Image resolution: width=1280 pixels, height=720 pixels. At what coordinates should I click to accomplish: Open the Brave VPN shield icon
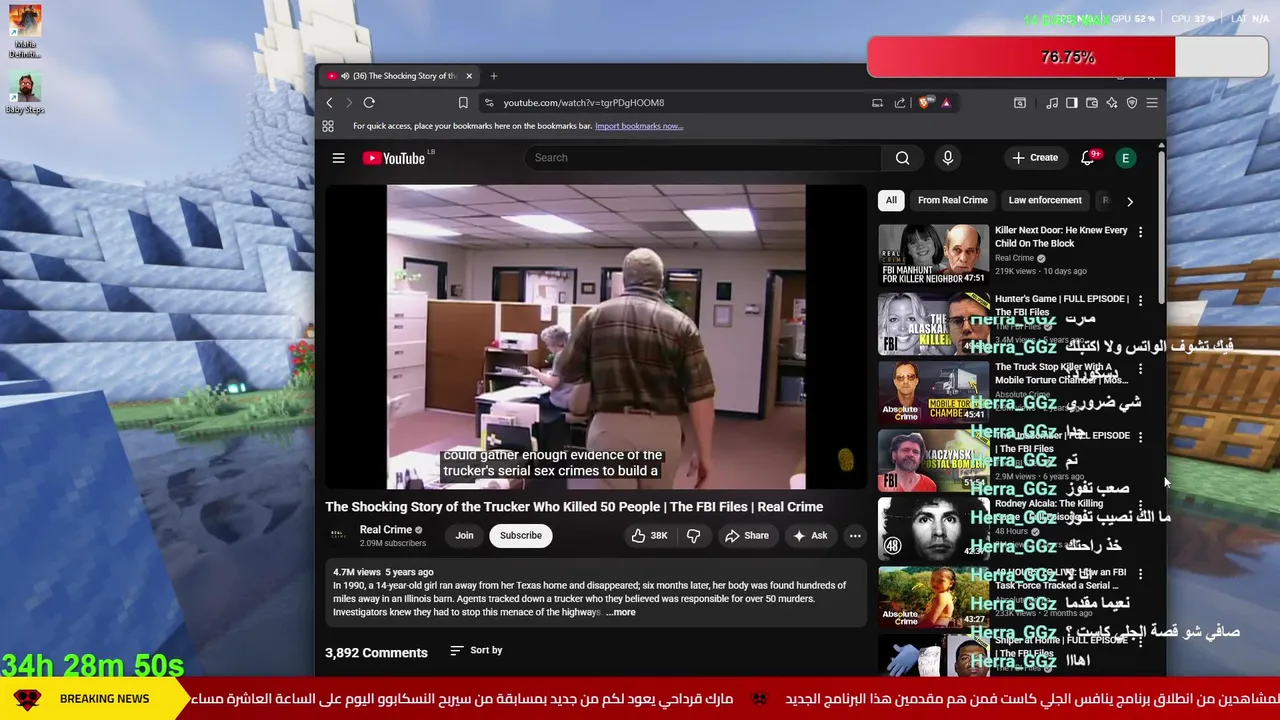pos(1132,103)
